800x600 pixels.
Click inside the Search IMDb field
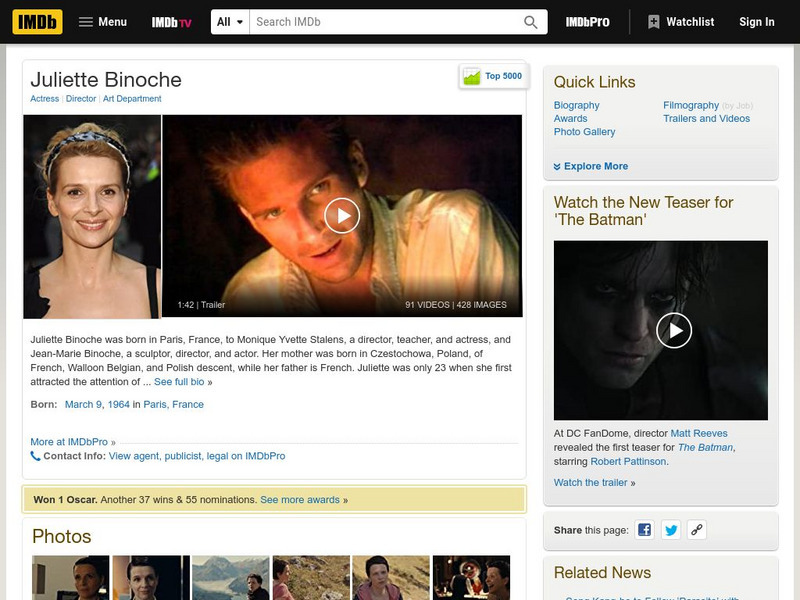coord(380,20)
